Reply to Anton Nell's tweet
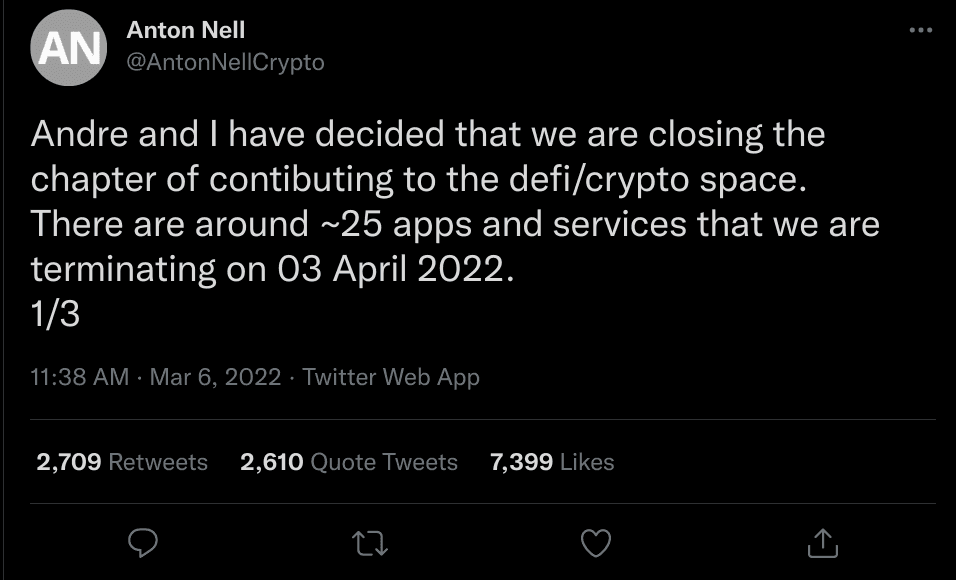Screen dimensions: 956x580 [145, 543]
